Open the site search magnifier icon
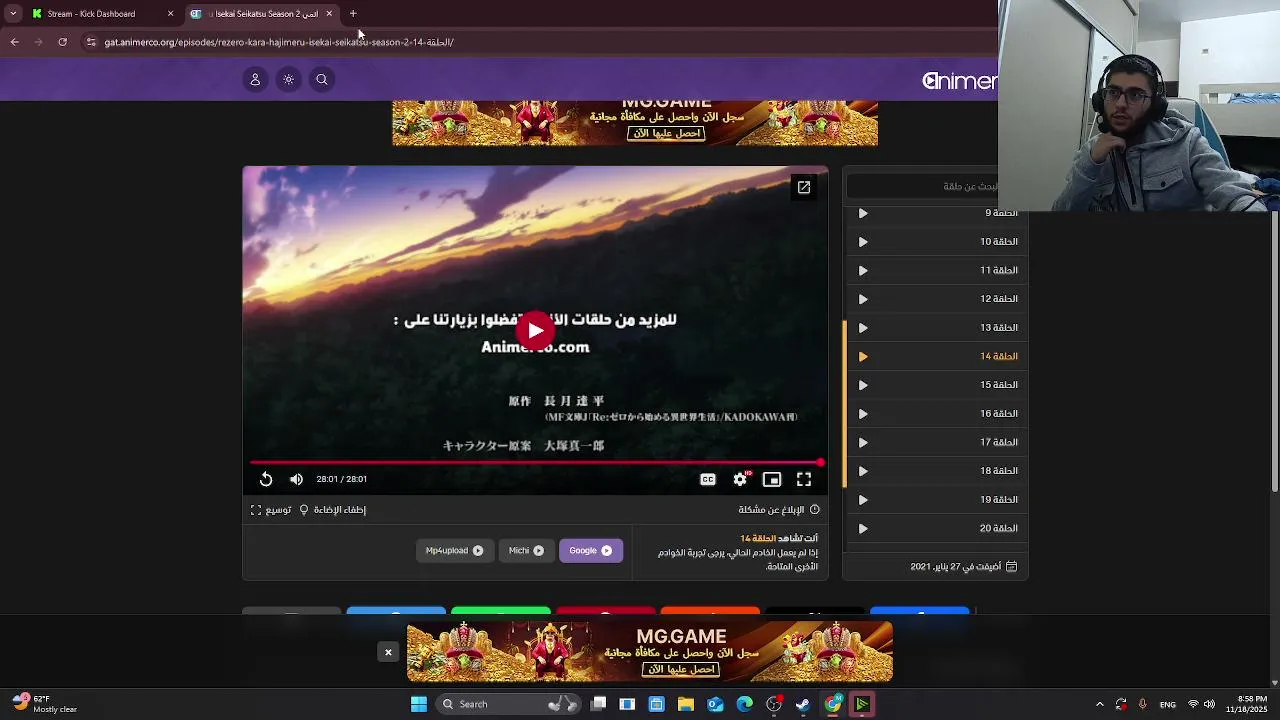This screenshot has height=720, width=1280. (x=322, y=80)
